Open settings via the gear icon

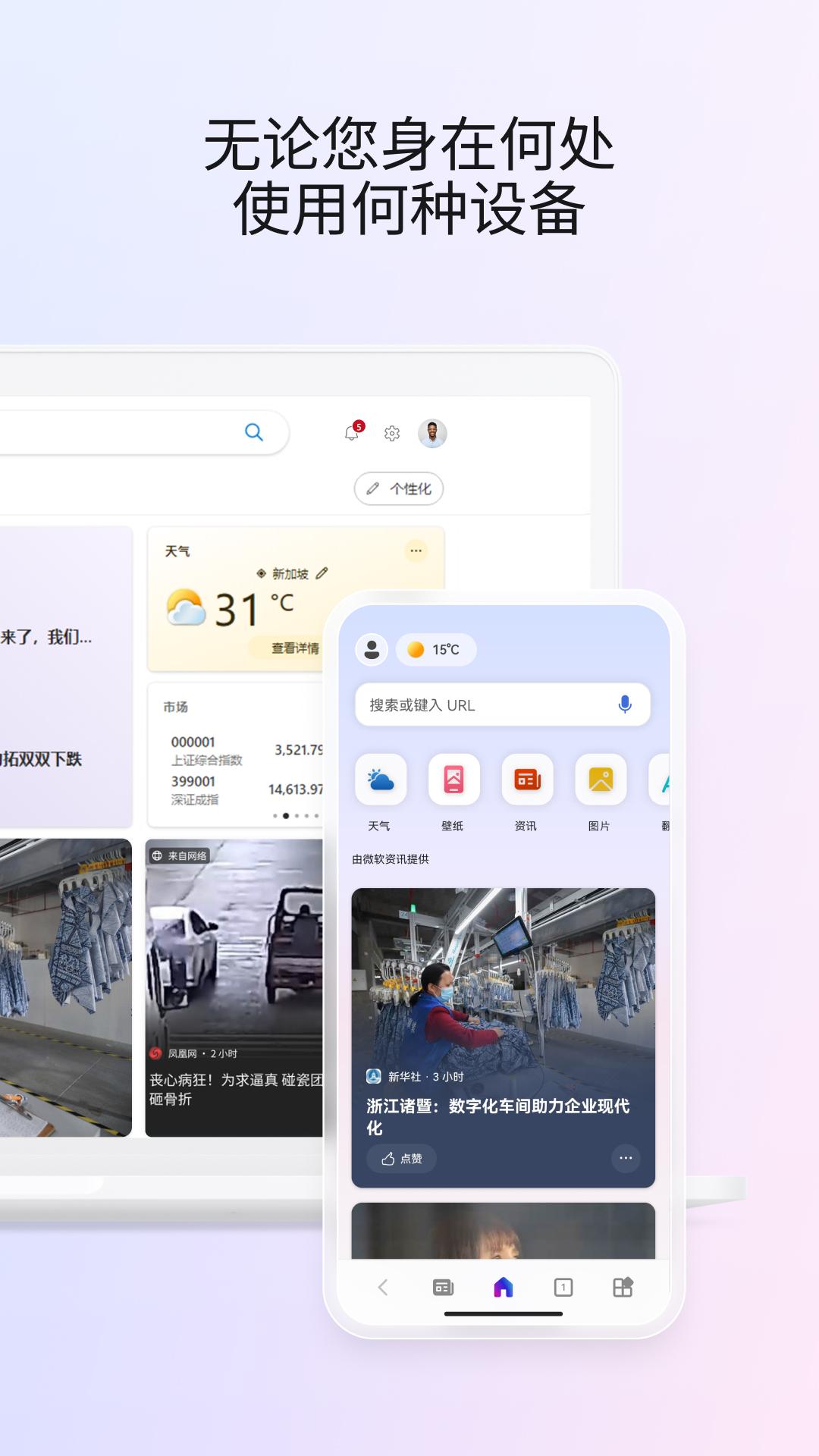[392, 433]
